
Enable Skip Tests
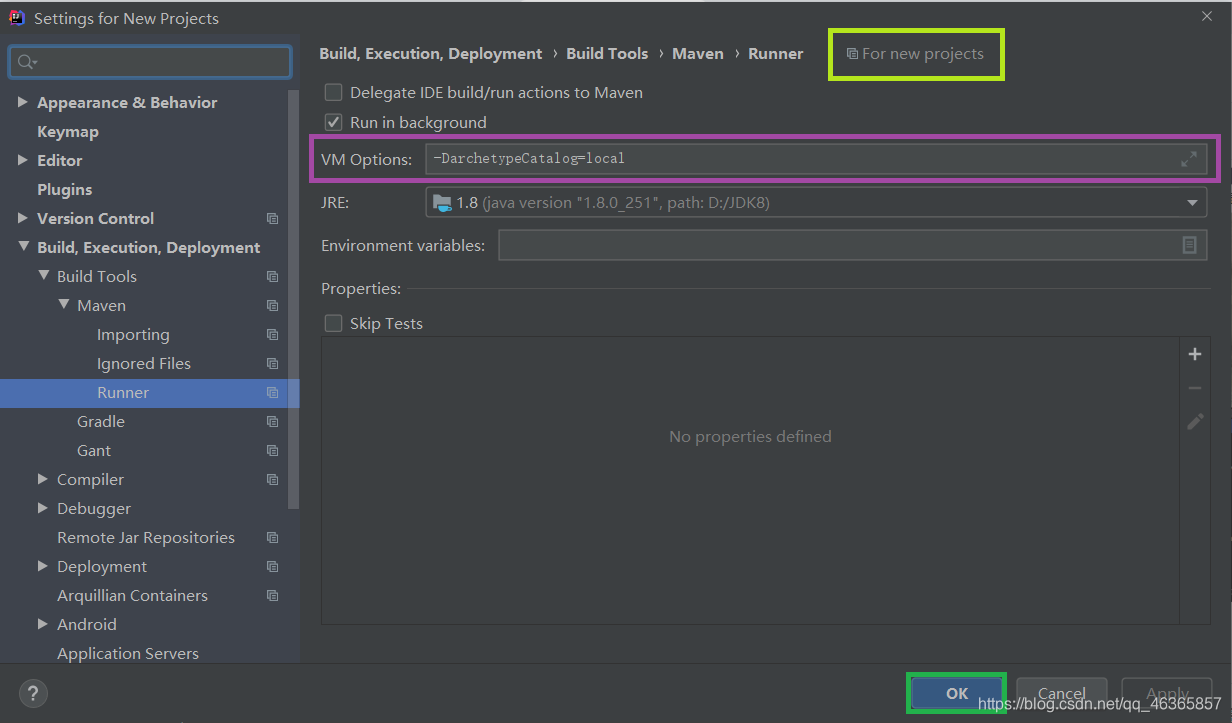333,323
